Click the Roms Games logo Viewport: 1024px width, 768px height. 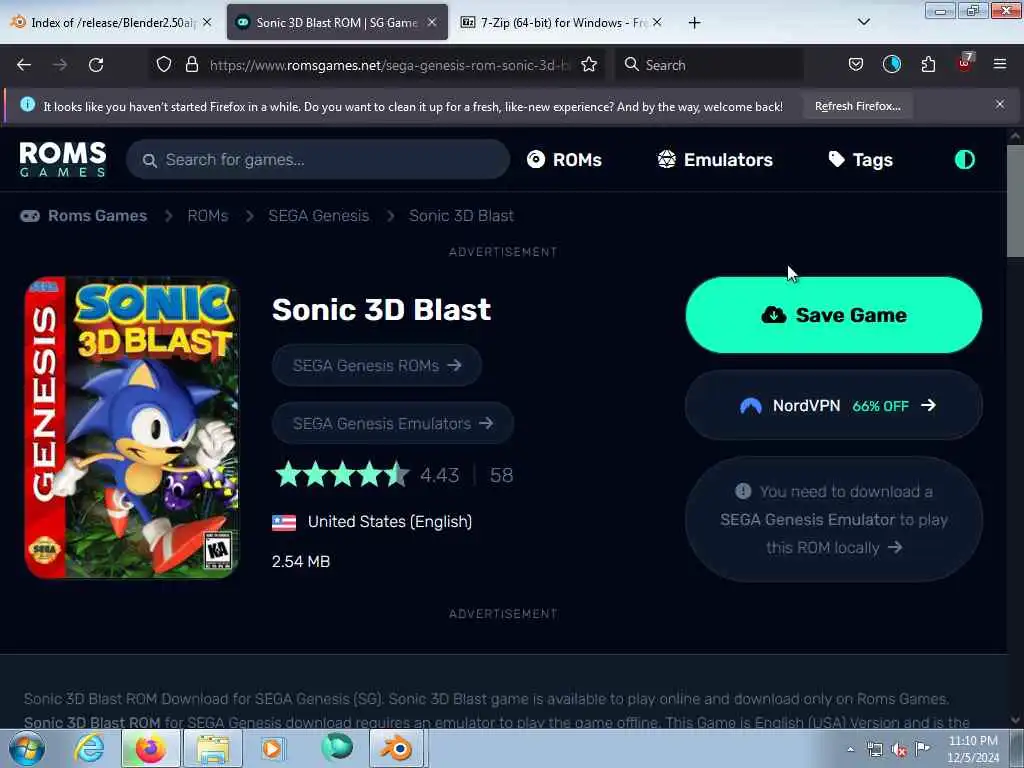pyautogui.click(x=63, y=159)
